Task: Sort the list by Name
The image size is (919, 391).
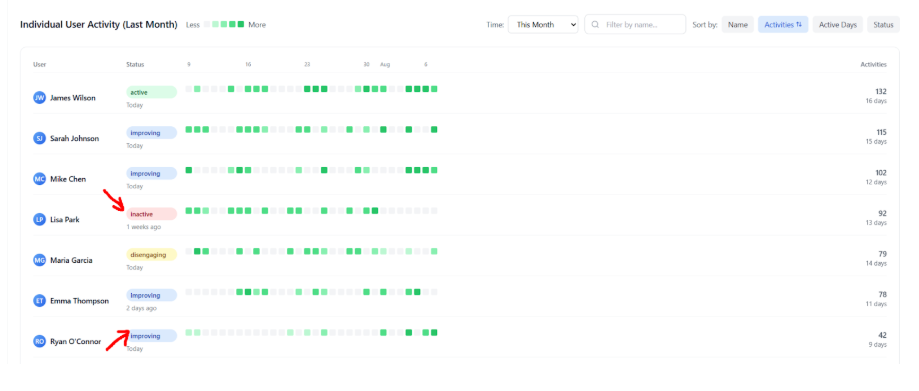Action: (737, 25)
